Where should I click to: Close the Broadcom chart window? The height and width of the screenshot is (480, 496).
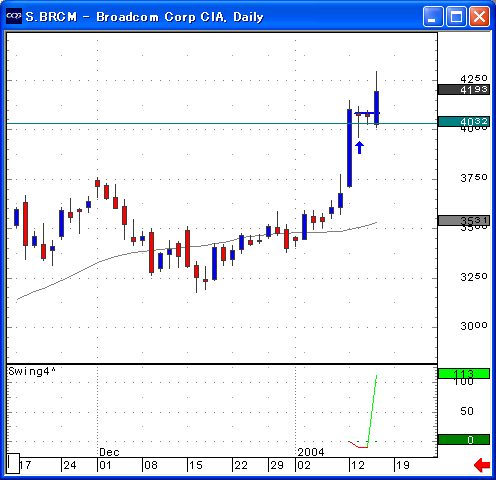point(479,16)
